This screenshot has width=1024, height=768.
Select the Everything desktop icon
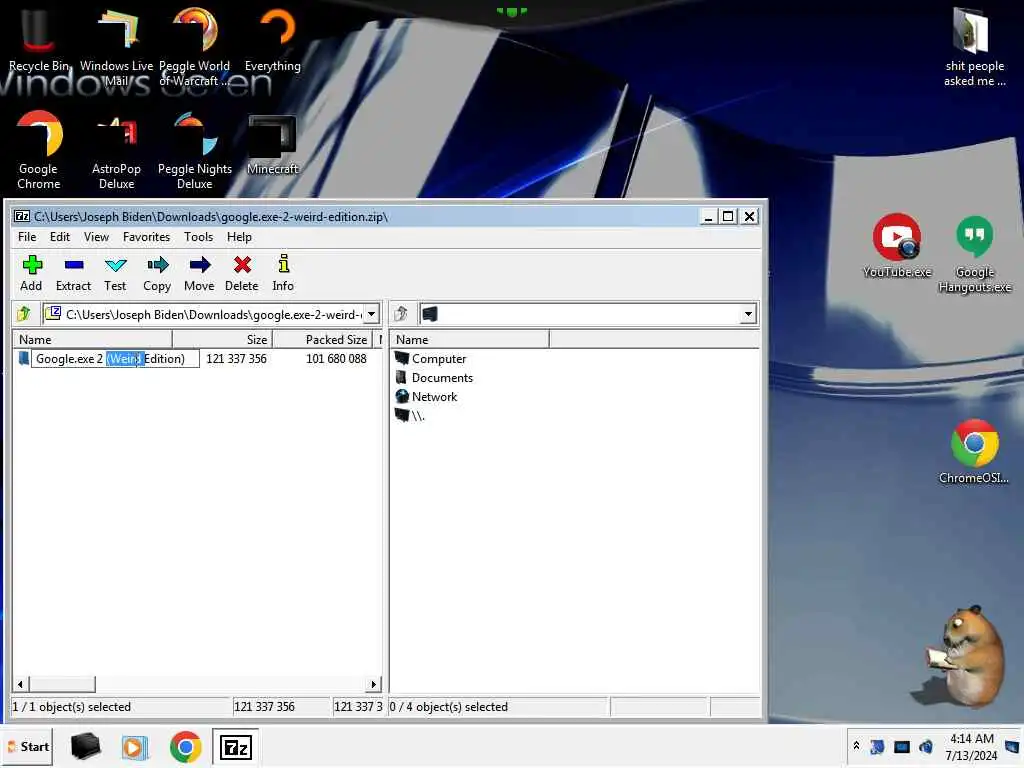point(273,39)
